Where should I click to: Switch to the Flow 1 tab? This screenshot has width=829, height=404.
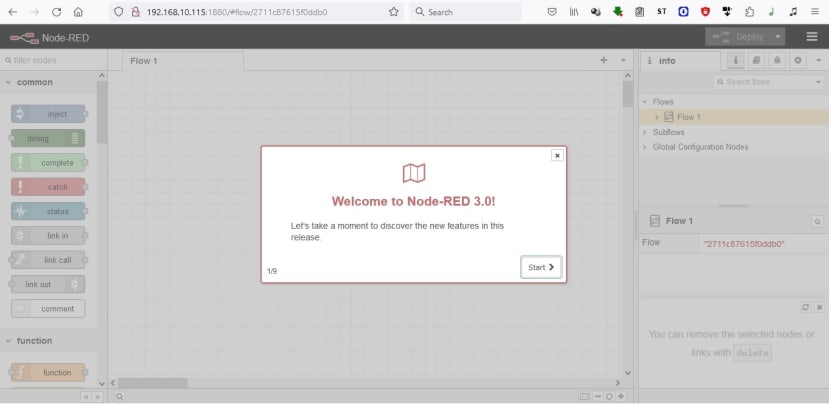[183, 61]
